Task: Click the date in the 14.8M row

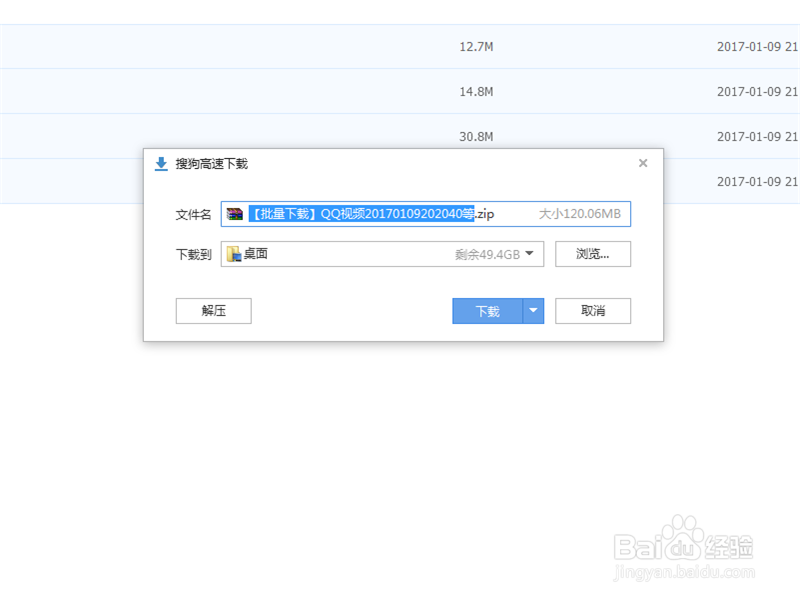Action: tap(758, 92)
